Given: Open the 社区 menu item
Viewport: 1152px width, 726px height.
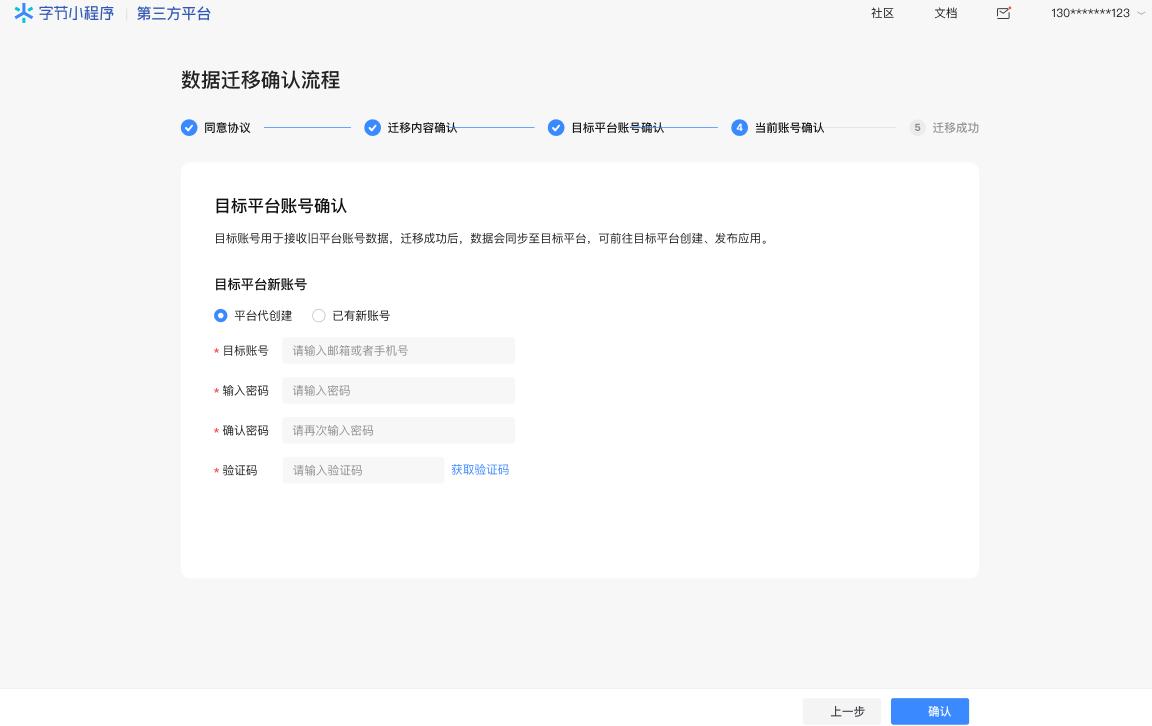Looking at the screenshot, I should pos(882,13).
